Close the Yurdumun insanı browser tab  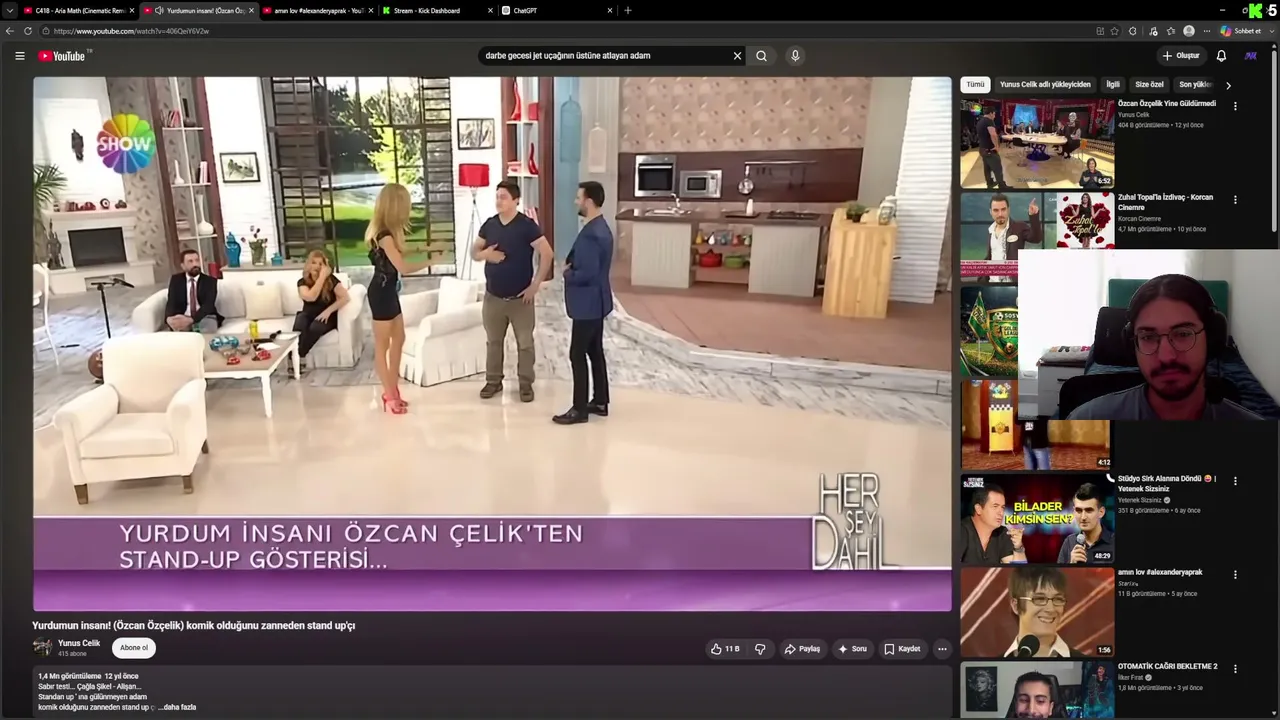pyautogui.click(x=251, y=11)
